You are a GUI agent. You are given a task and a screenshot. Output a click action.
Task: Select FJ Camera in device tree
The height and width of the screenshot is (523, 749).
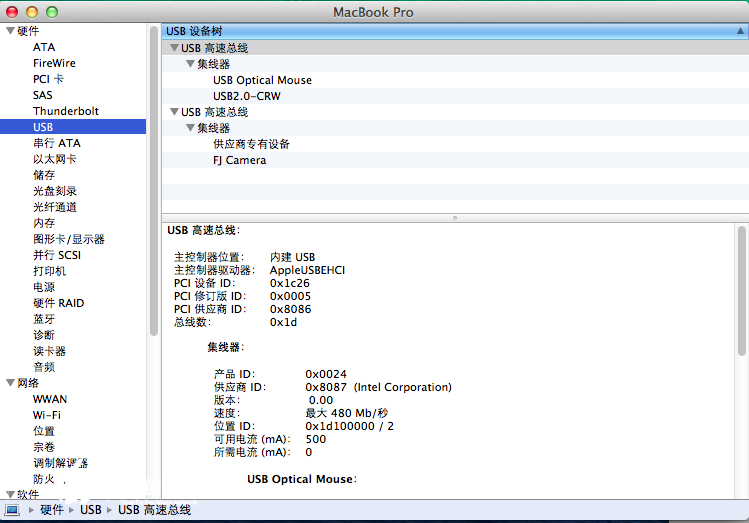pyautogui.click(x=239, y=160)
